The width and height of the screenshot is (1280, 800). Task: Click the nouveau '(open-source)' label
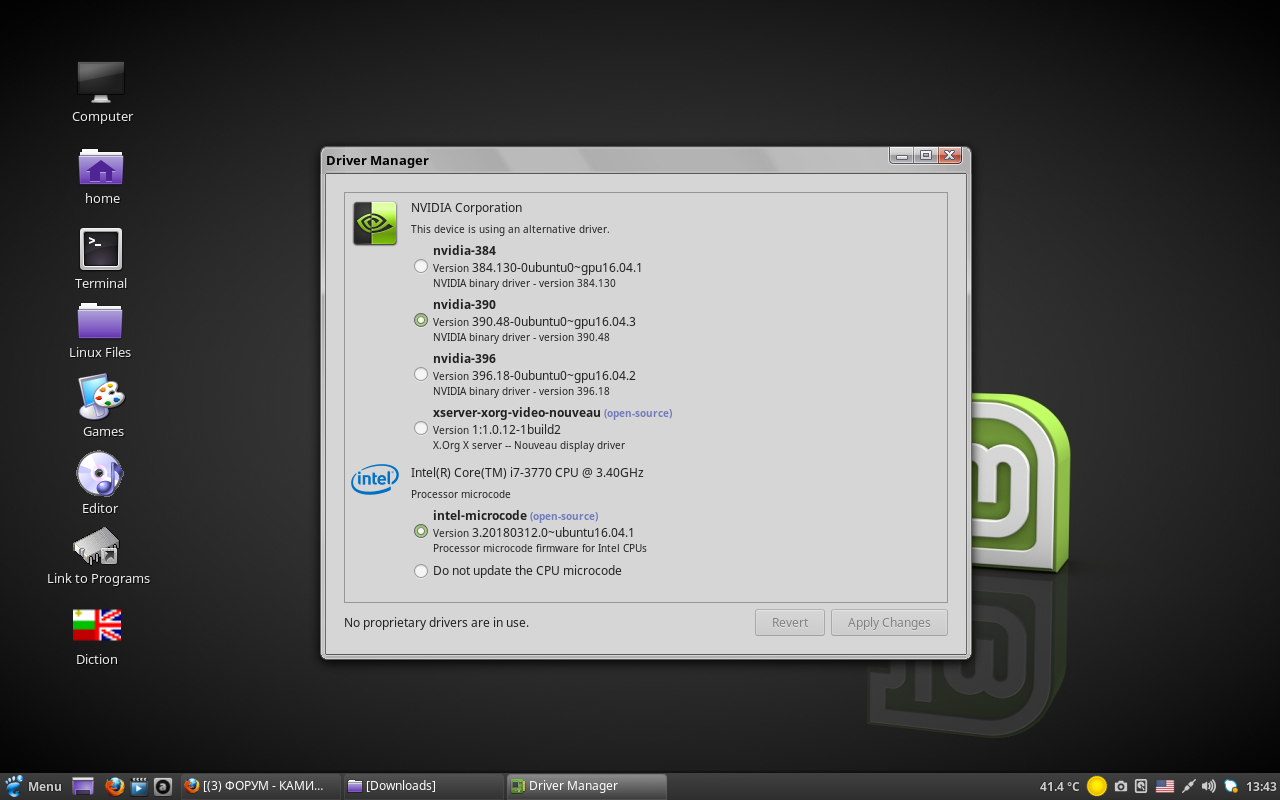[638, 413]
